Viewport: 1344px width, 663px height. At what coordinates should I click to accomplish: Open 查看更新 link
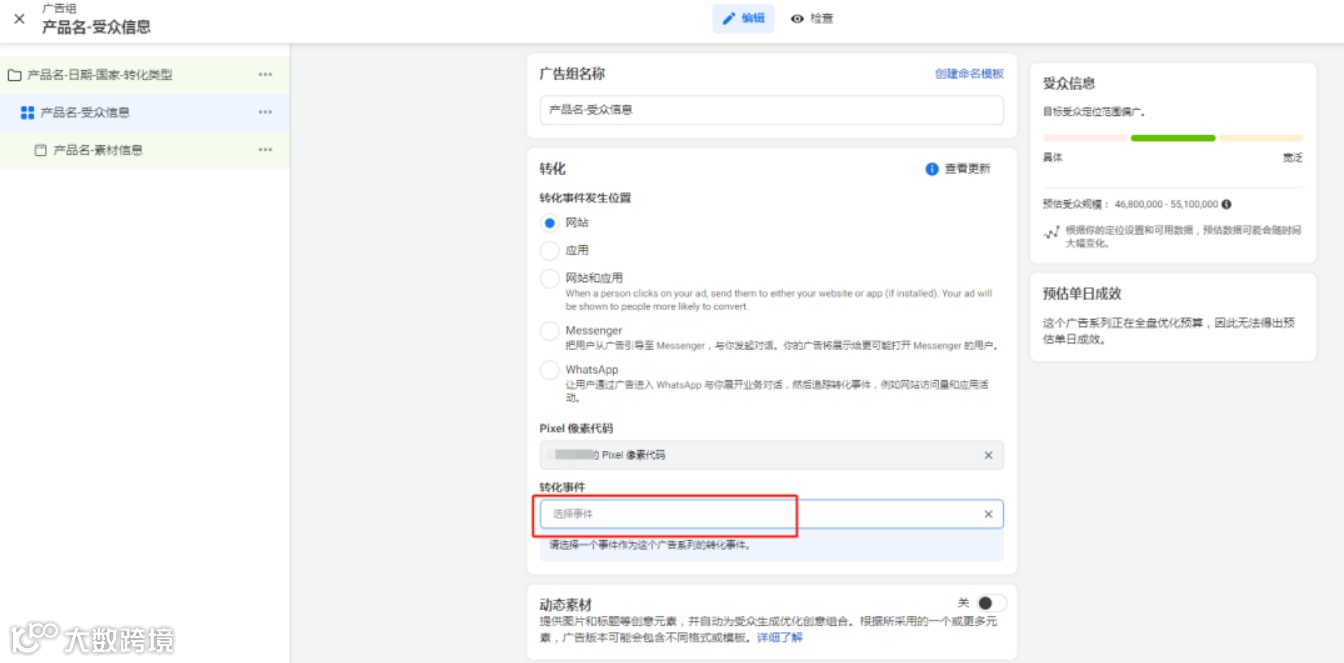(x=967, y=169)
